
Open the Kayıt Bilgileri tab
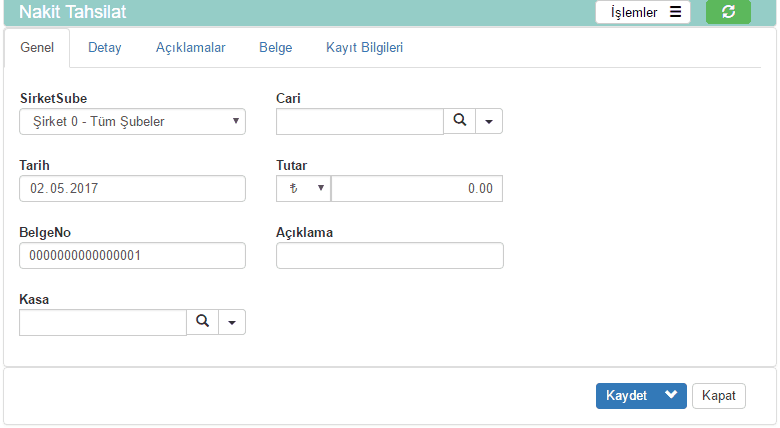coord(364,47)
